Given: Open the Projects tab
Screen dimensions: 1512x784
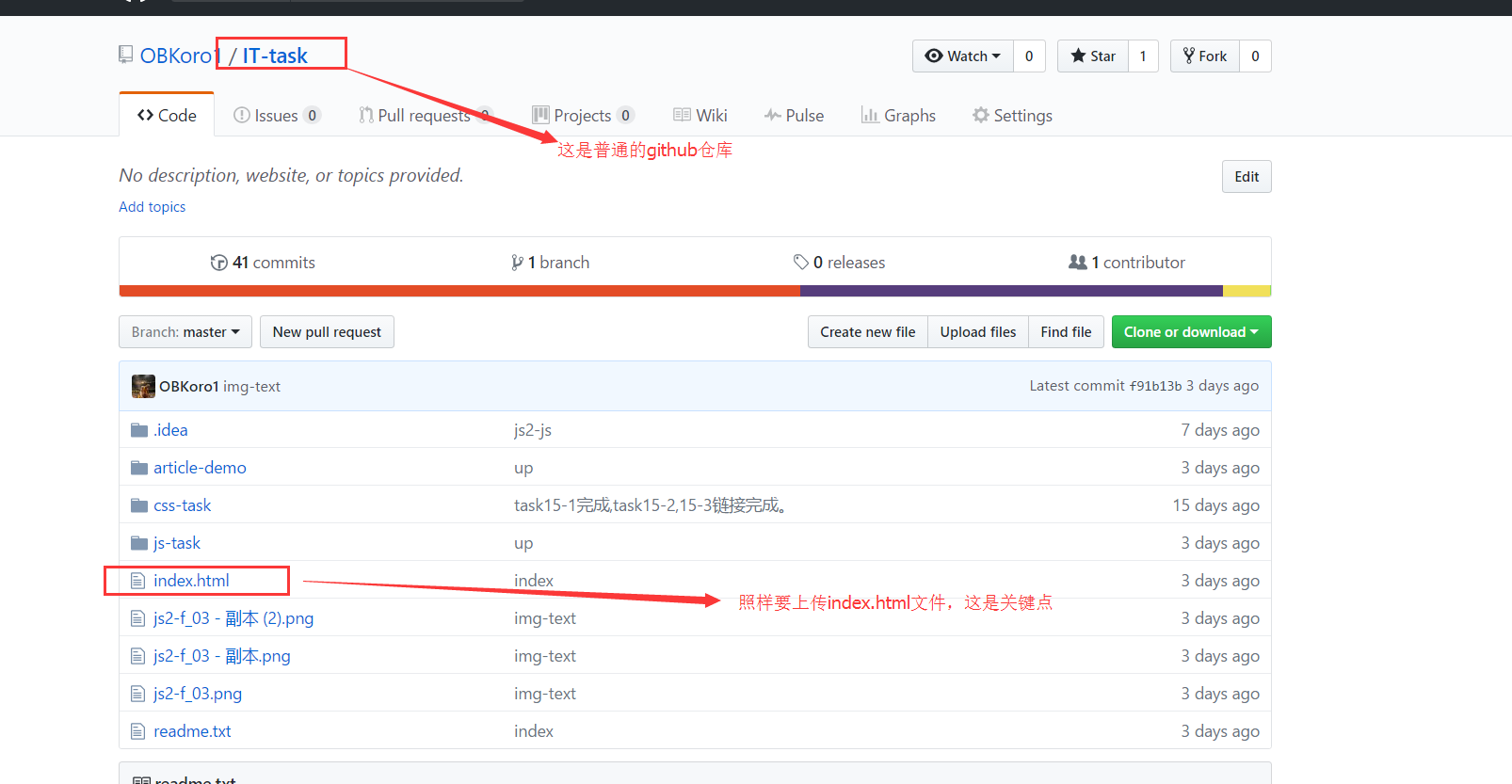Looking at the screenshot, I should coord(583,115).
